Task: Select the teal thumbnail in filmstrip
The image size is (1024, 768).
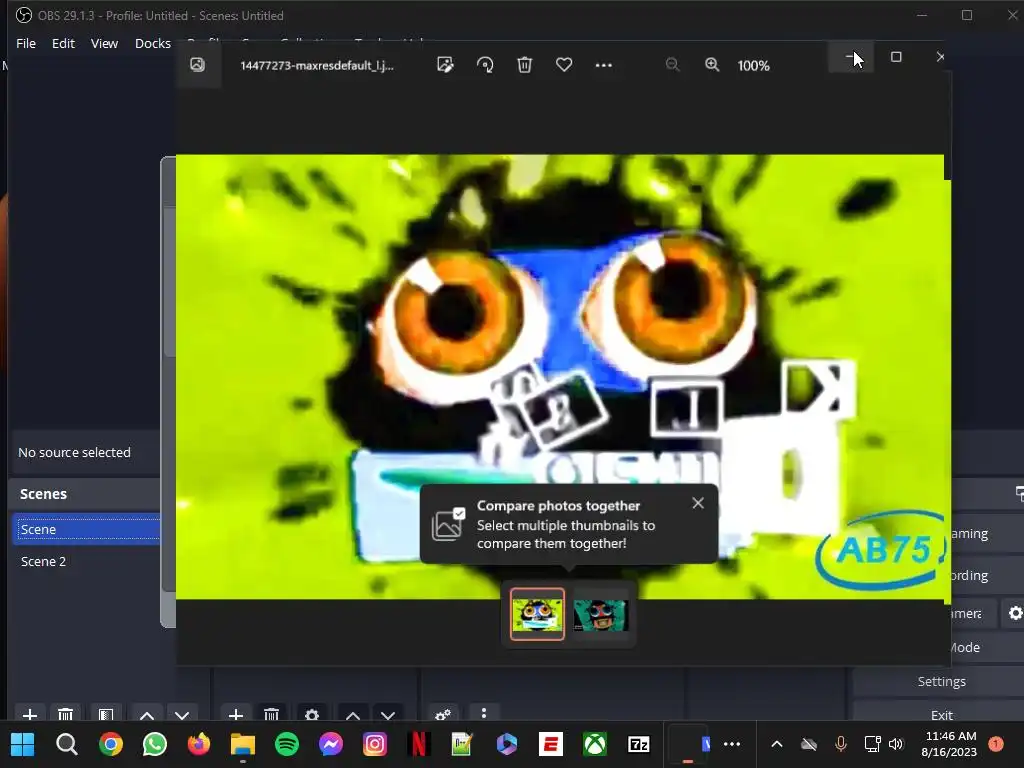Action: [x=601, y=615]
